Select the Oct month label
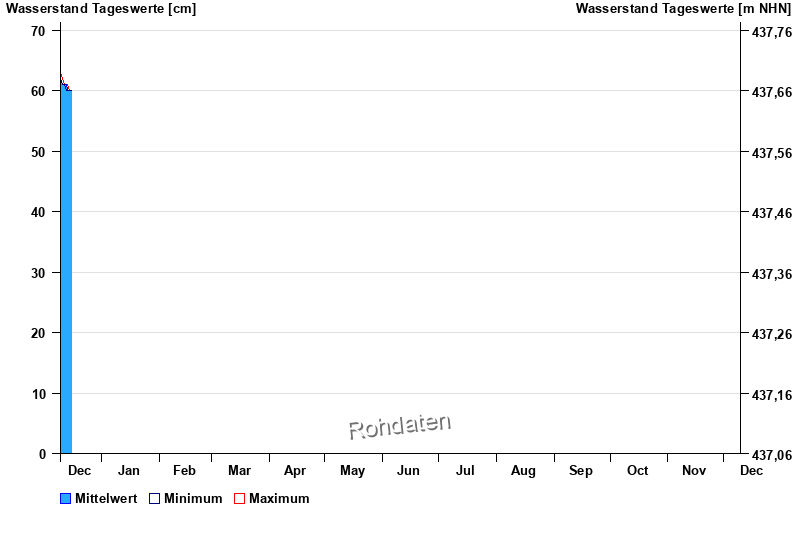The height and width of the screenshot is (550, 800). pyautogui.click(x=637, y=470)
